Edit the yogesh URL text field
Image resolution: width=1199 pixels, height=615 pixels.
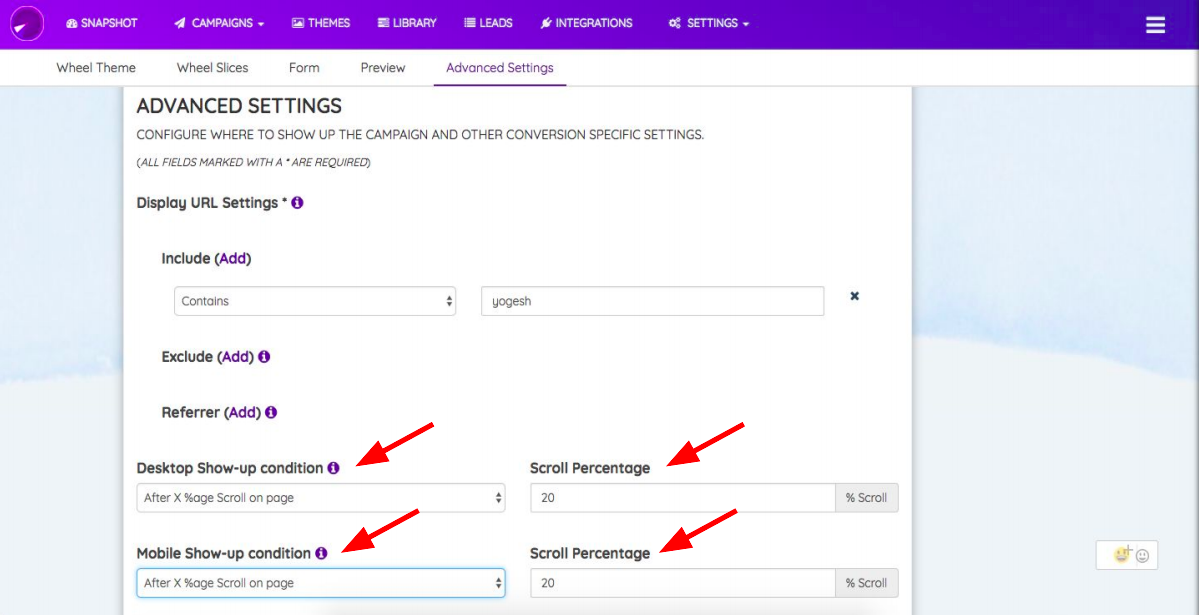coord(652,301)
